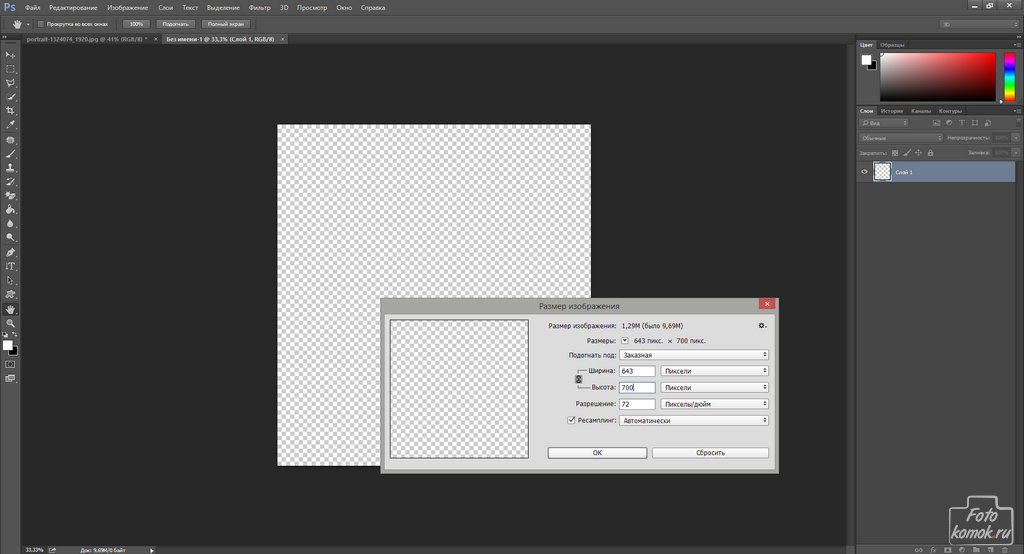Pick the Type (T) tool
Viewport: 1024px width, 554px height.
(x=10, y=266)
